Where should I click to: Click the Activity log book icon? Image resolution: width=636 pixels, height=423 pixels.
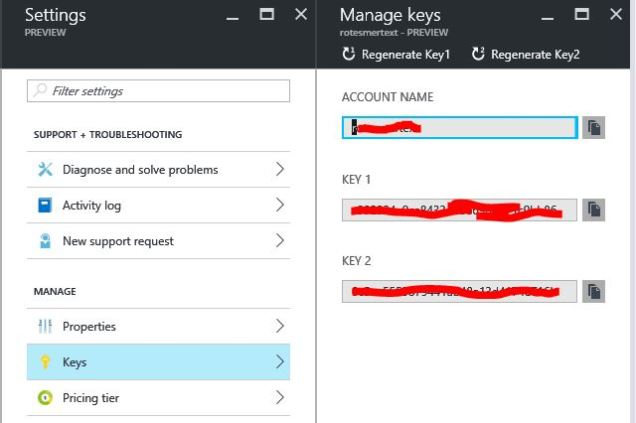click(44, 206)
